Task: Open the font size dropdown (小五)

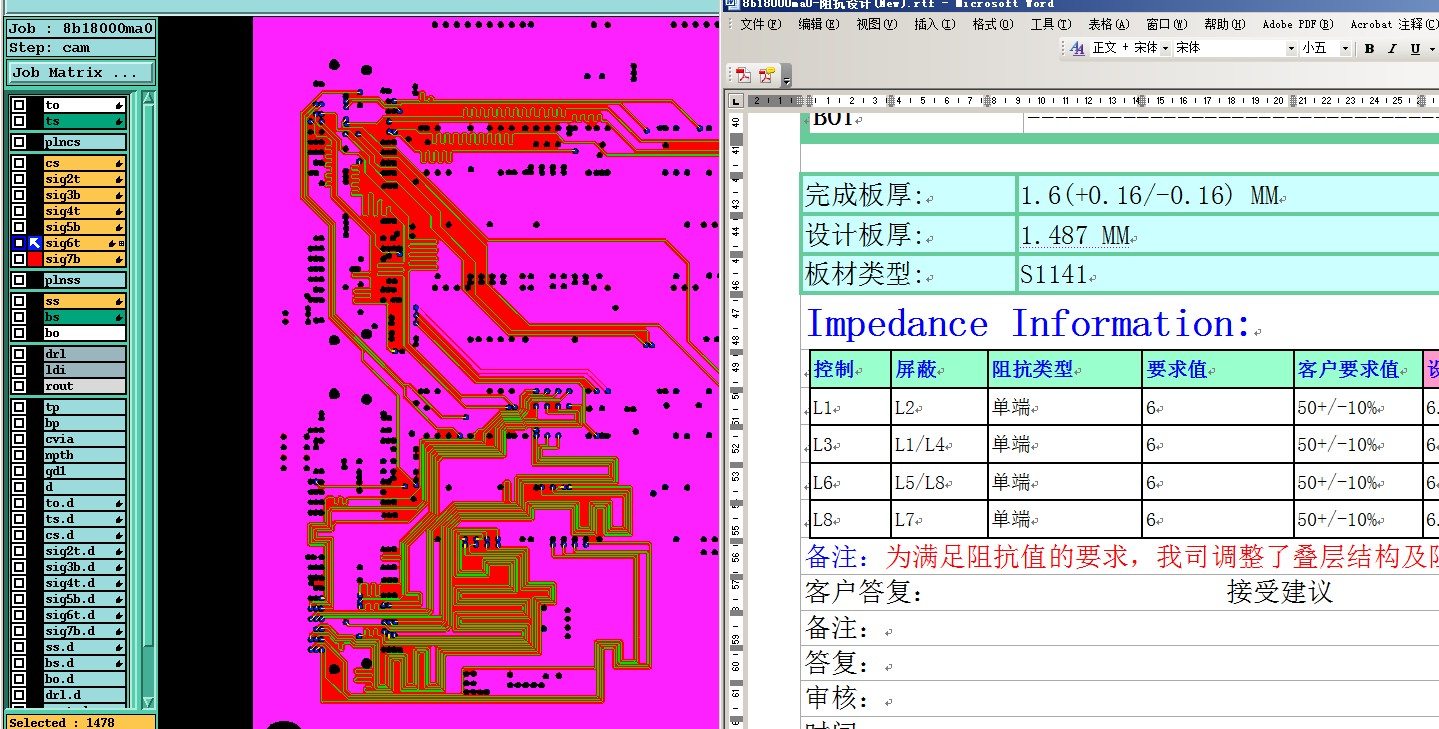Action: (1345, 48)
